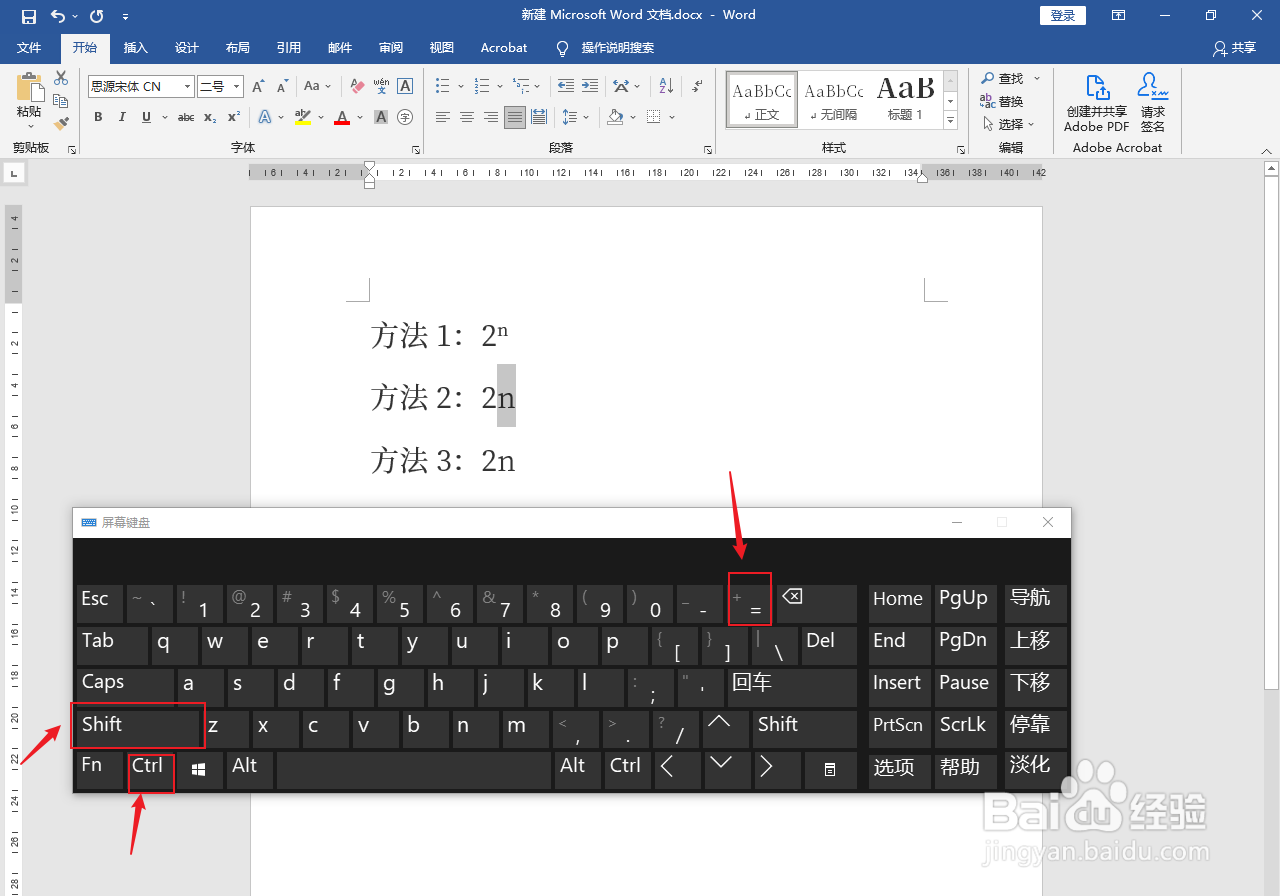The height and width of the screenshot is (896, 1280).
Task: Toggle superscript x² button
Action: click(234, 117)
